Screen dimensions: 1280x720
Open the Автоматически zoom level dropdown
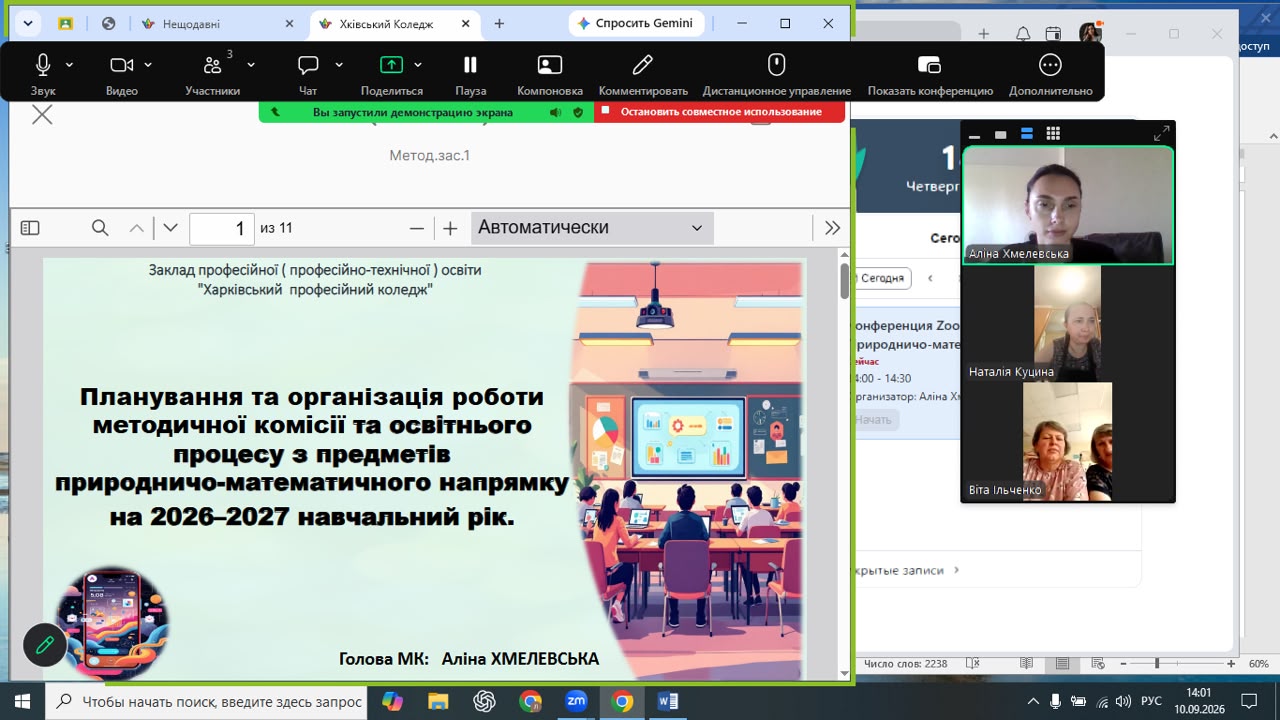[592, 228]
